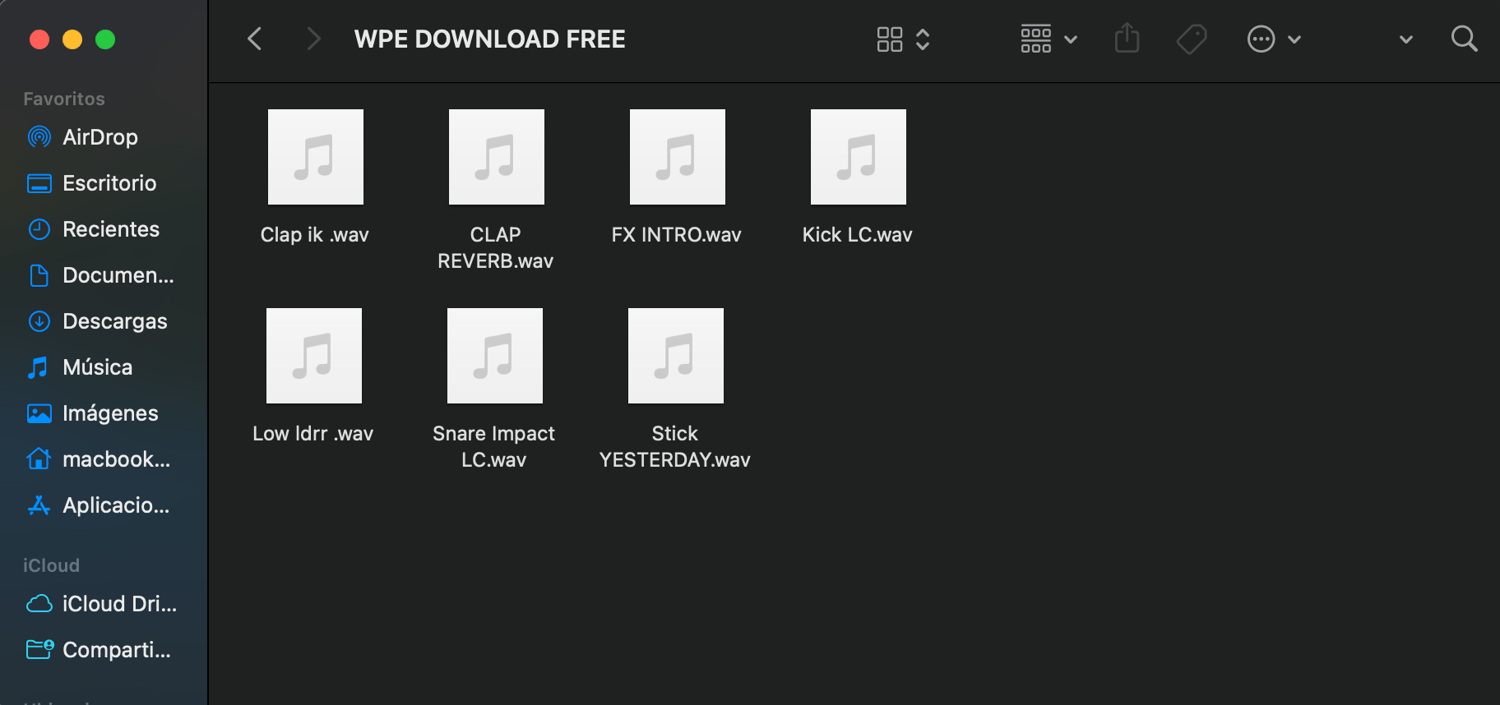Open the Compartido sidebar item
1500x705 pixels.
pyautogui.click(x=98, y=650)
